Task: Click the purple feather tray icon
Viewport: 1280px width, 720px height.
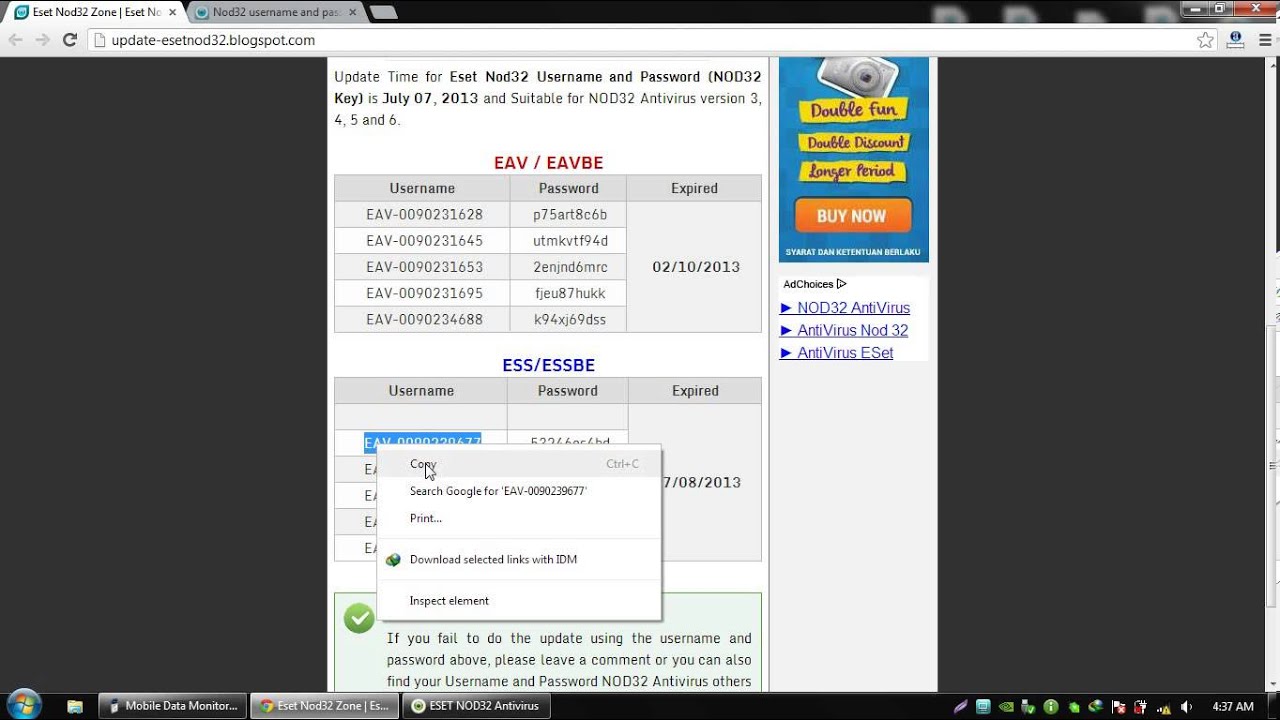Action: coord(961,707)
